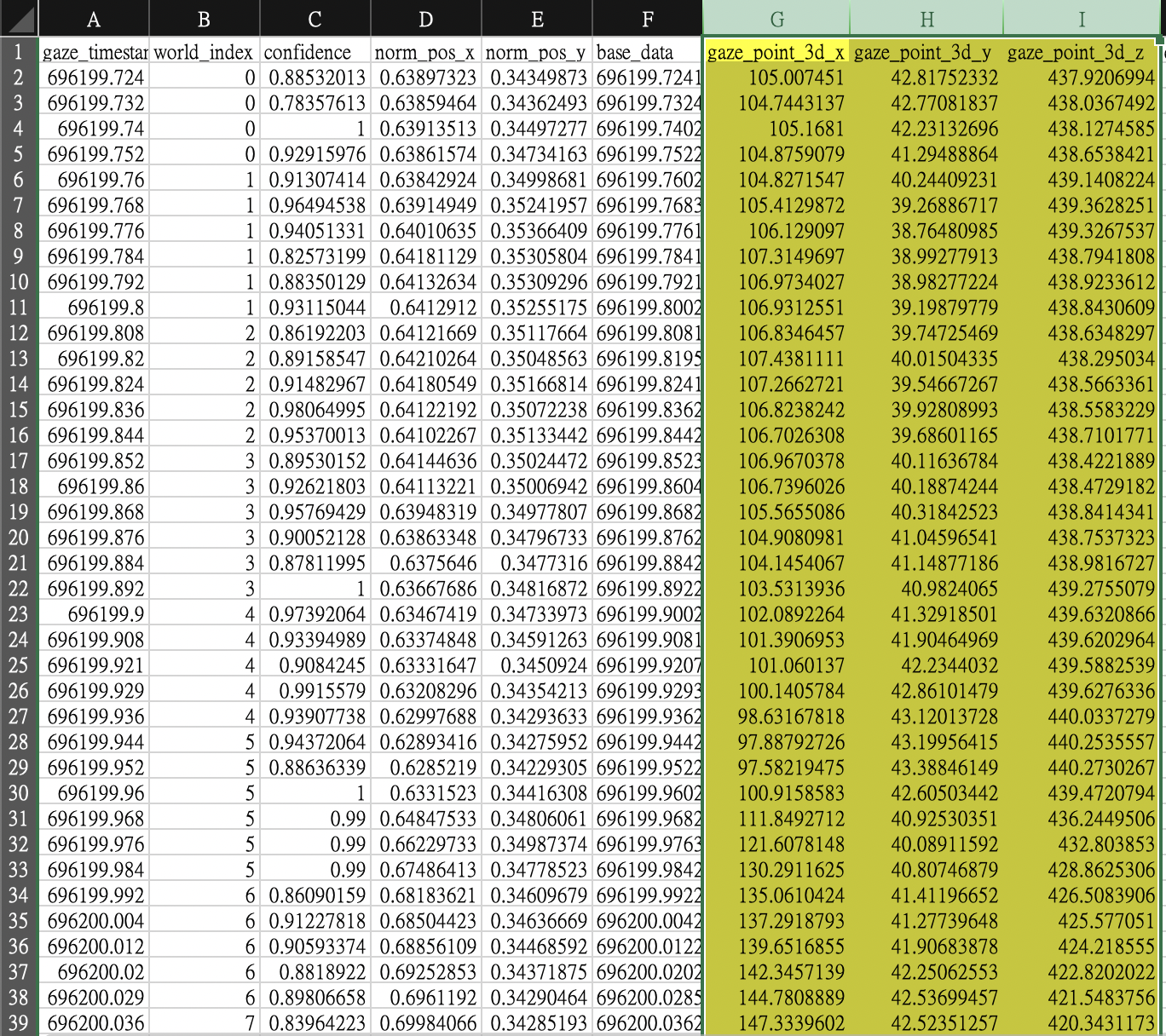The width and height of the screenshot is (1166, 1036).
Task: Select cell with value 0.6375646
Action: (x=425, y=563)
